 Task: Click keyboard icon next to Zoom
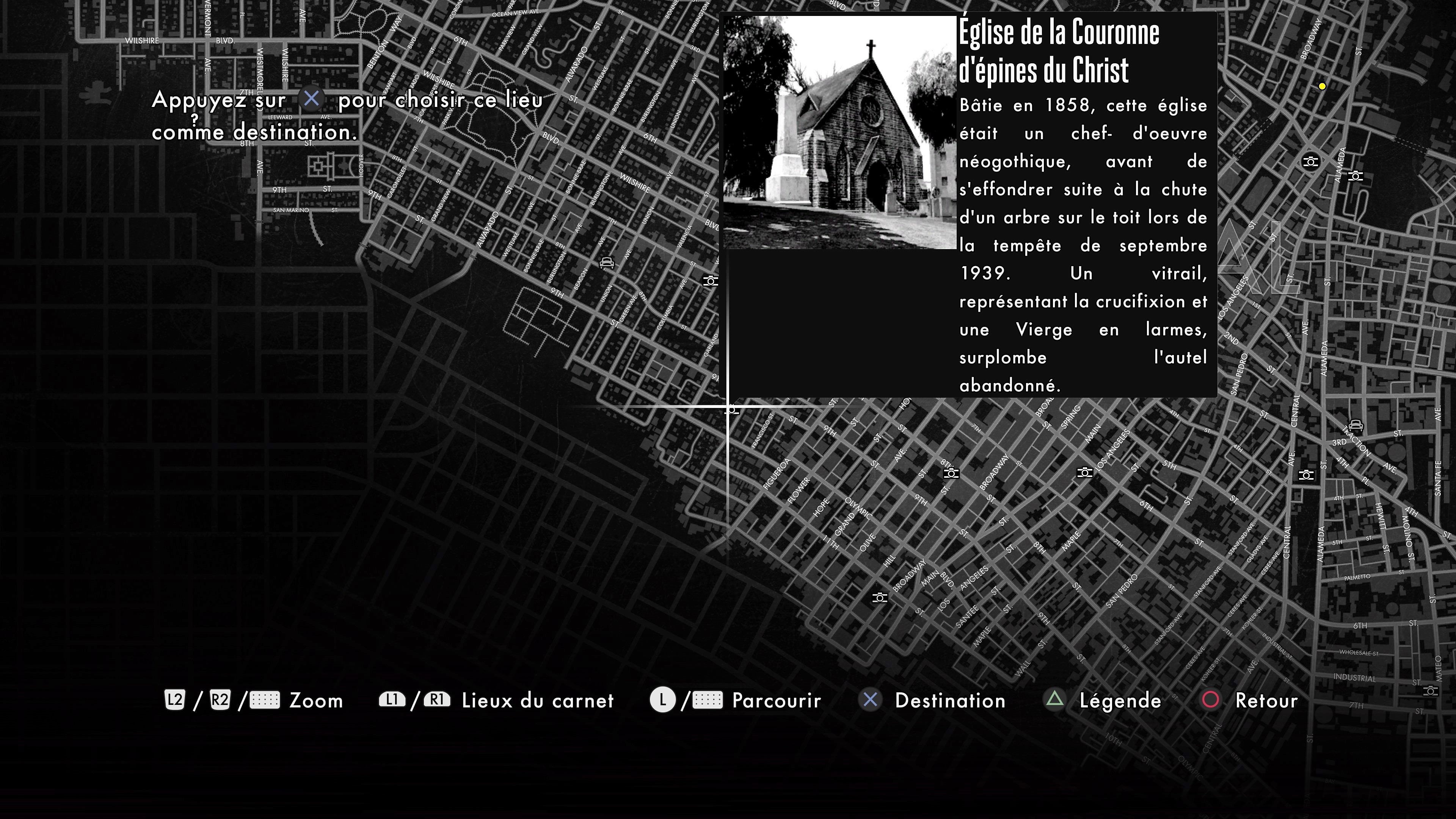265,700
